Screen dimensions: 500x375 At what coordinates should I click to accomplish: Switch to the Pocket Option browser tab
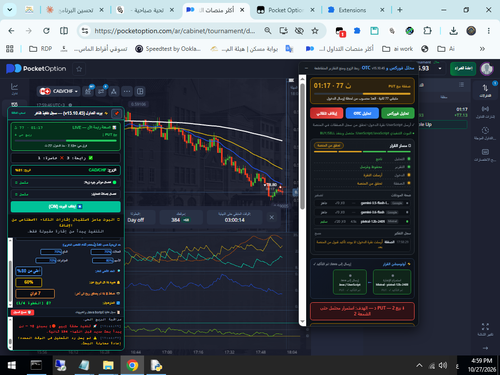point(286,10)
